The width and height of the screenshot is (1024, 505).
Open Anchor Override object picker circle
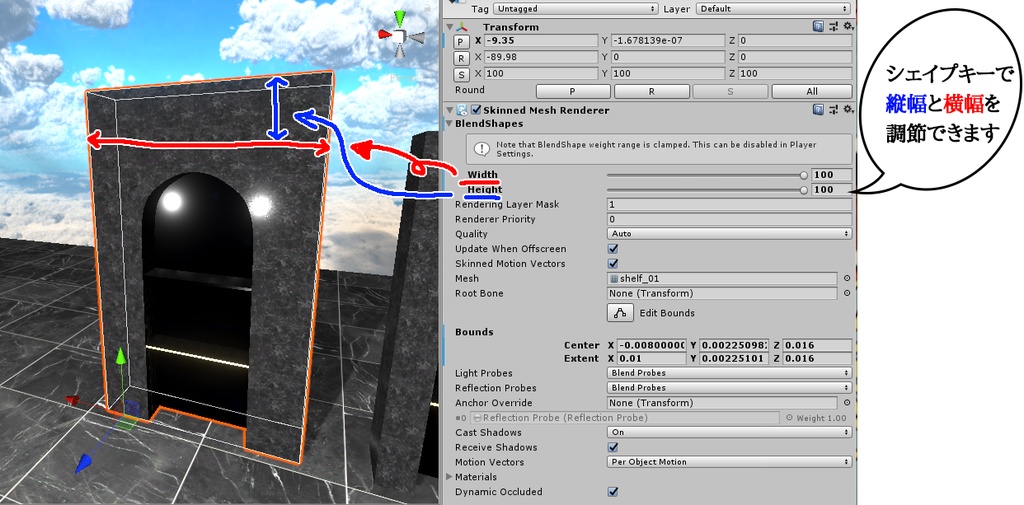pyautogui.click(x=847, y=403)
